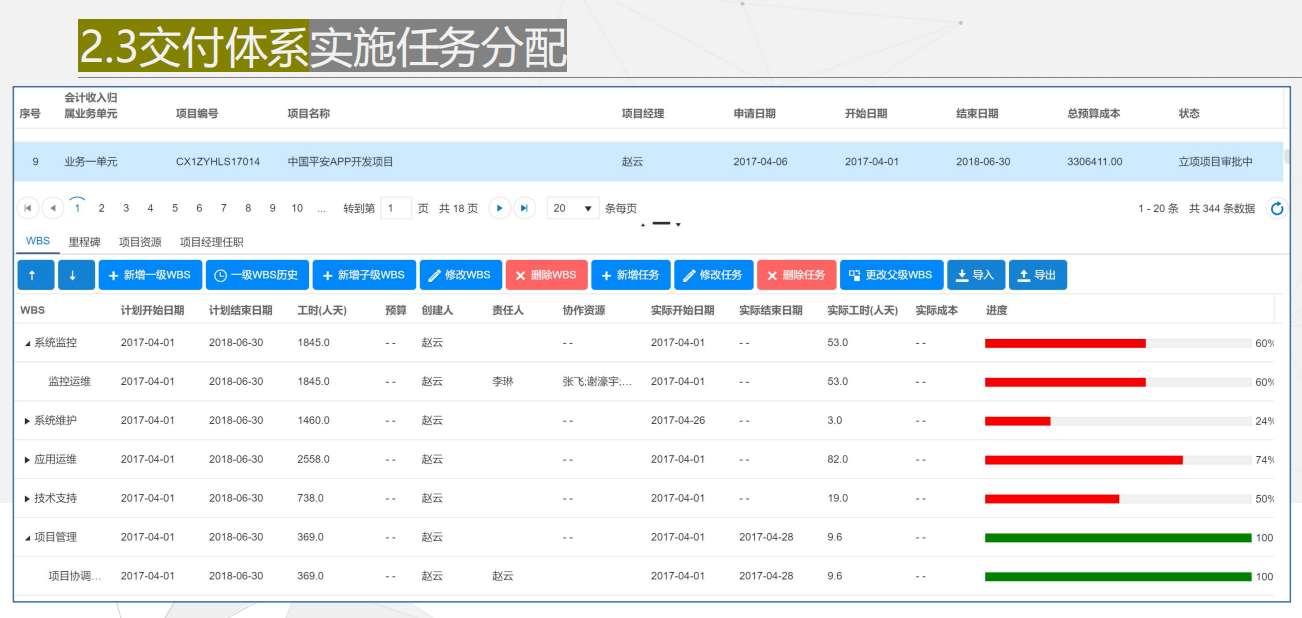Click the page number input field
This screenshot has width=1302, height=618.
coord(398,208)
